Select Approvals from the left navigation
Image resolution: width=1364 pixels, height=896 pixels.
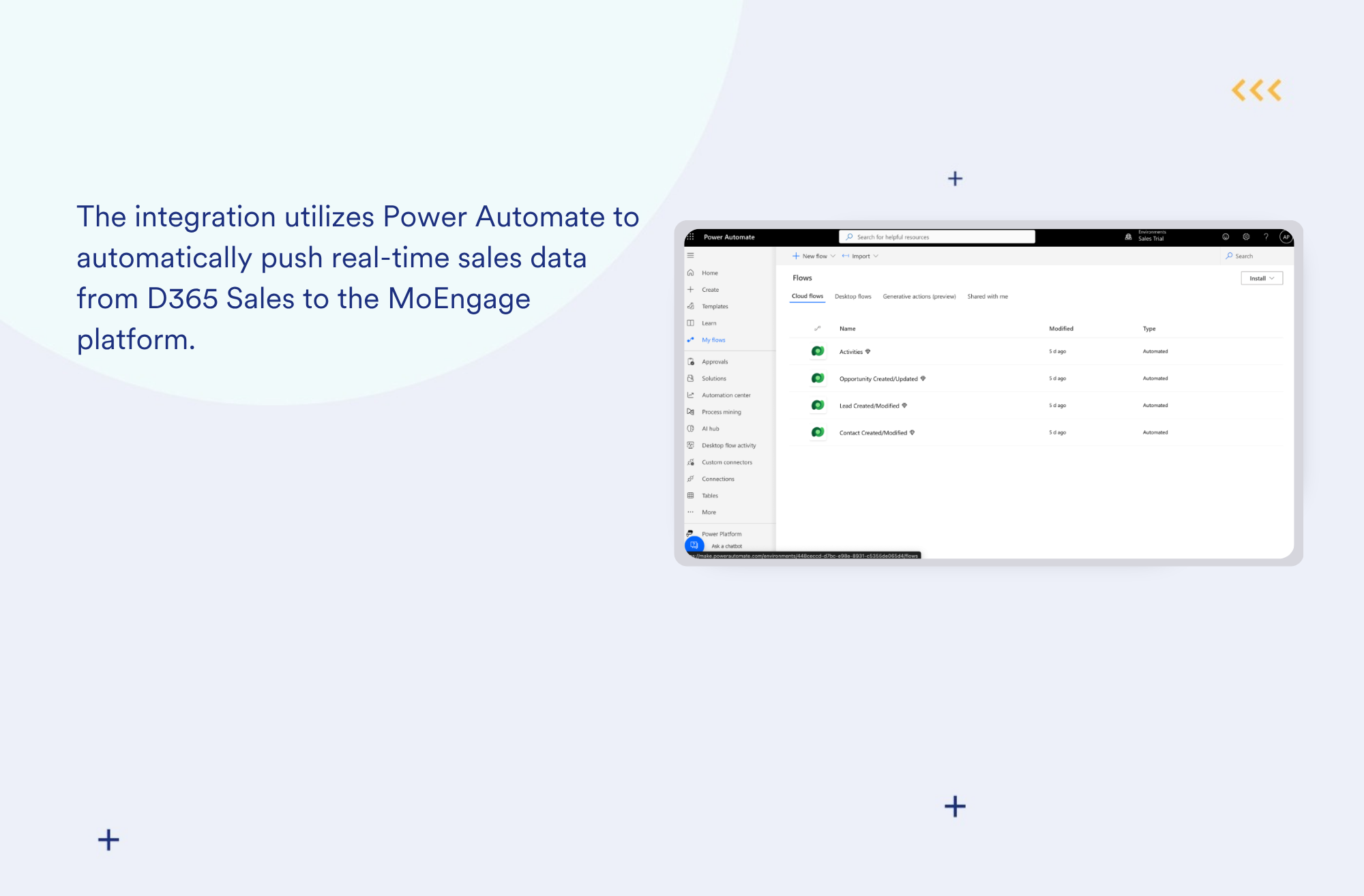point(715,361)
